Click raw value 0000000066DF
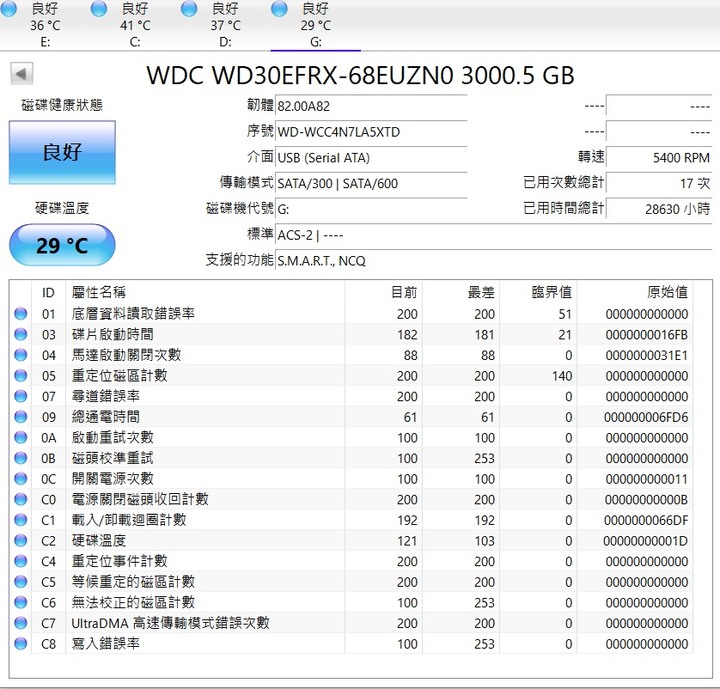This screenshot has height=689, width=720. click(x=646, y=520)
